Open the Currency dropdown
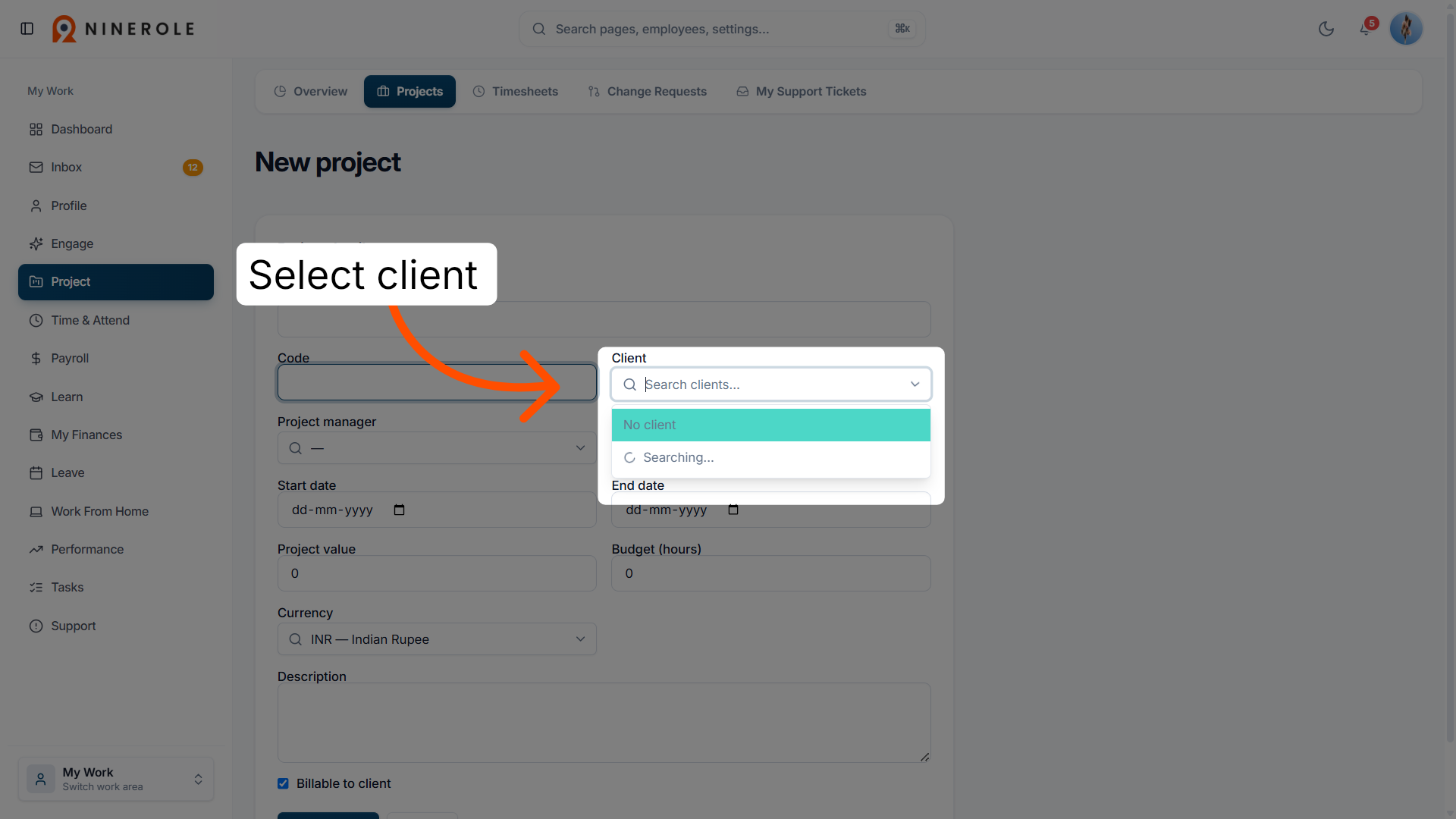Image resolution: width=1456 pixels, height=819 pixels. [x=437, y=639]
